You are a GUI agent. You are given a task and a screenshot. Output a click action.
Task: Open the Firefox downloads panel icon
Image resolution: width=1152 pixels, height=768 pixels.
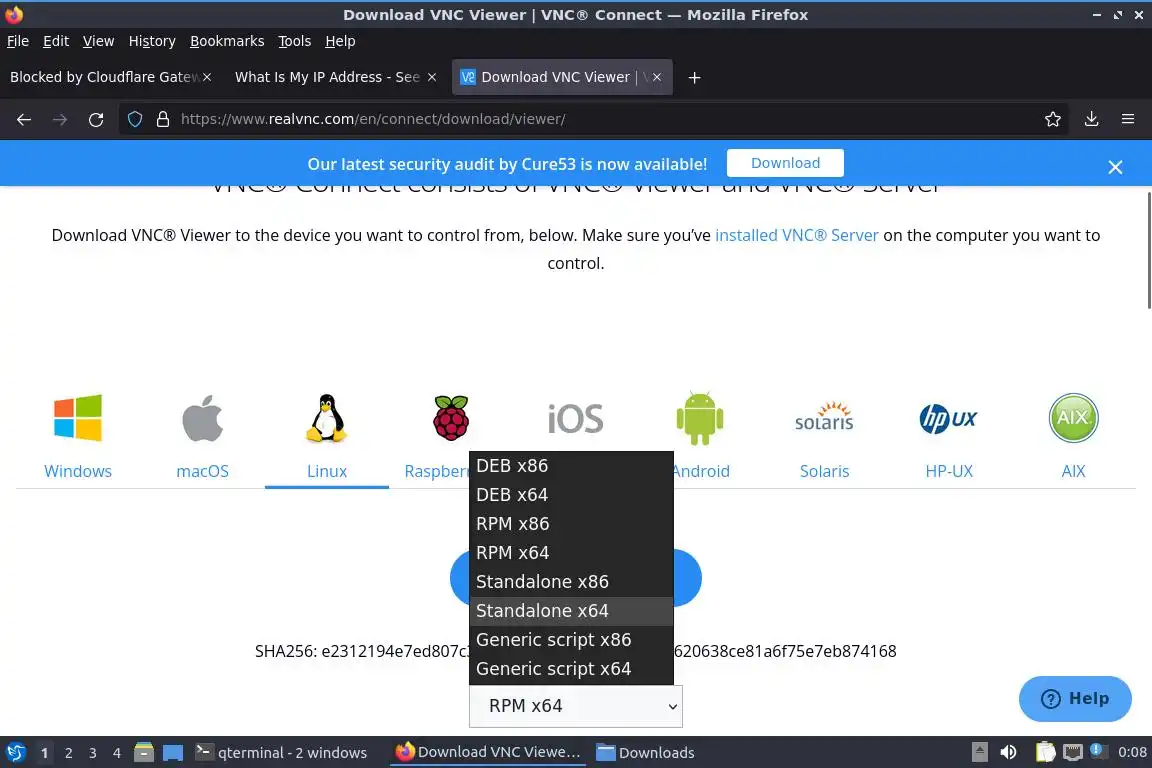point(1092,119)
